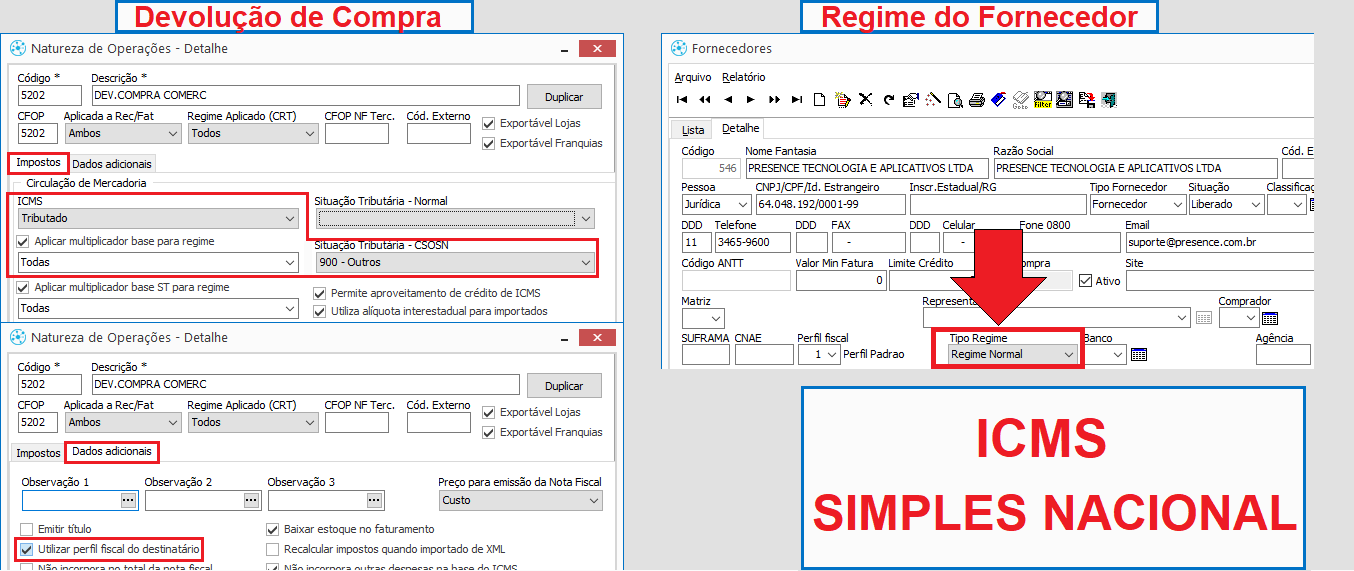Screen dimensions: 1354x571
Task: Open Preço para emissão da Nota Fiscal dropdown
Action: pyautogui.click(x=520, y=500)
